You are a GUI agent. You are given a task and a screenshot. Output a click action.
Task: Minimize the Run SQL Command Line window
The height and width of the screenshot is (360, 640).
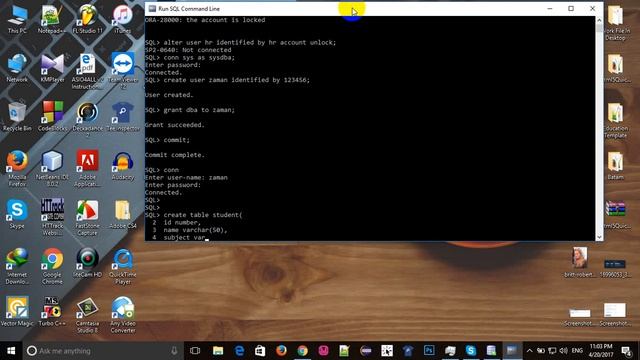(x=550, y=9)
